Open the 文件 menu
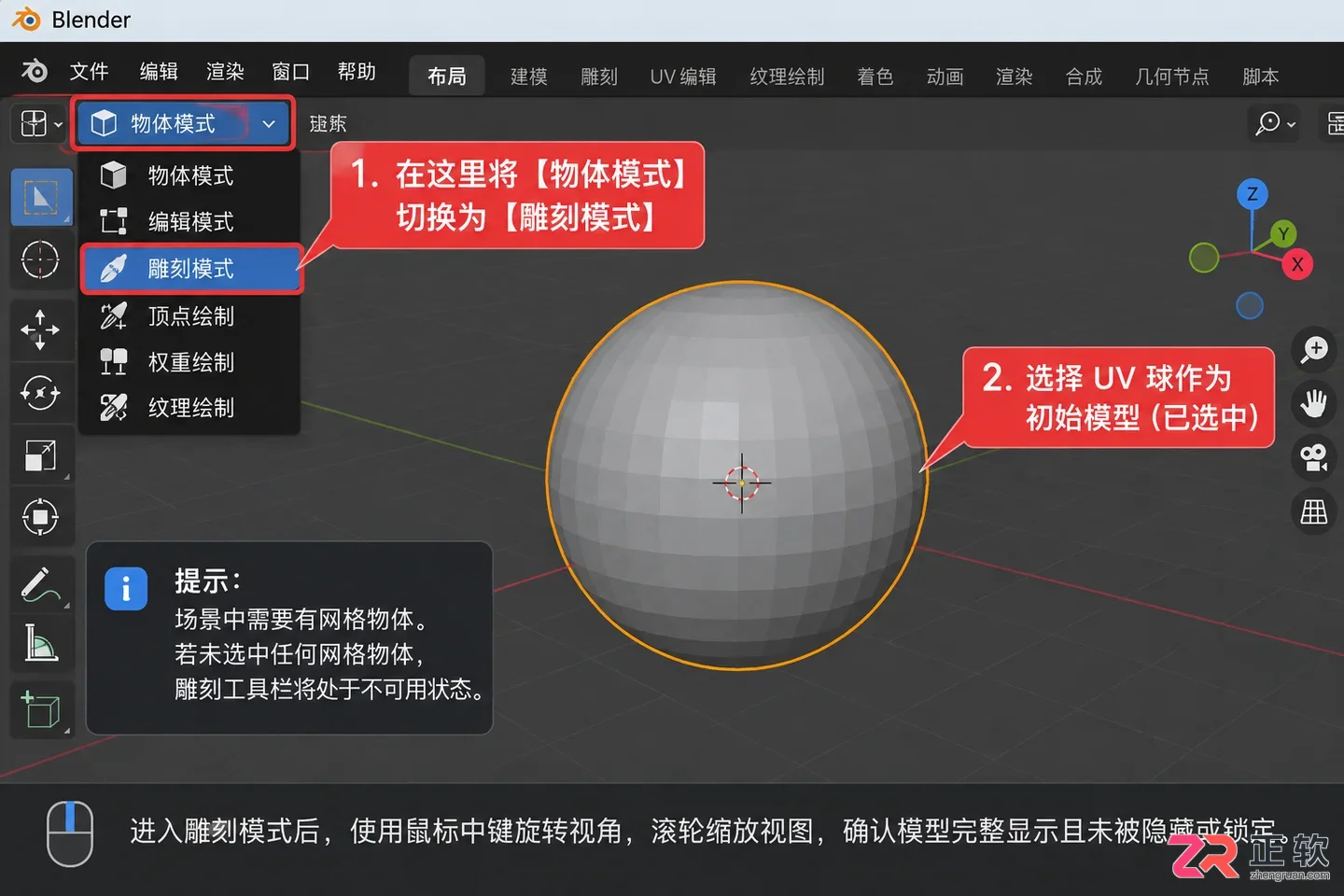The height and width of the screenshot is (896, 1344). click(x=90, y=72)
